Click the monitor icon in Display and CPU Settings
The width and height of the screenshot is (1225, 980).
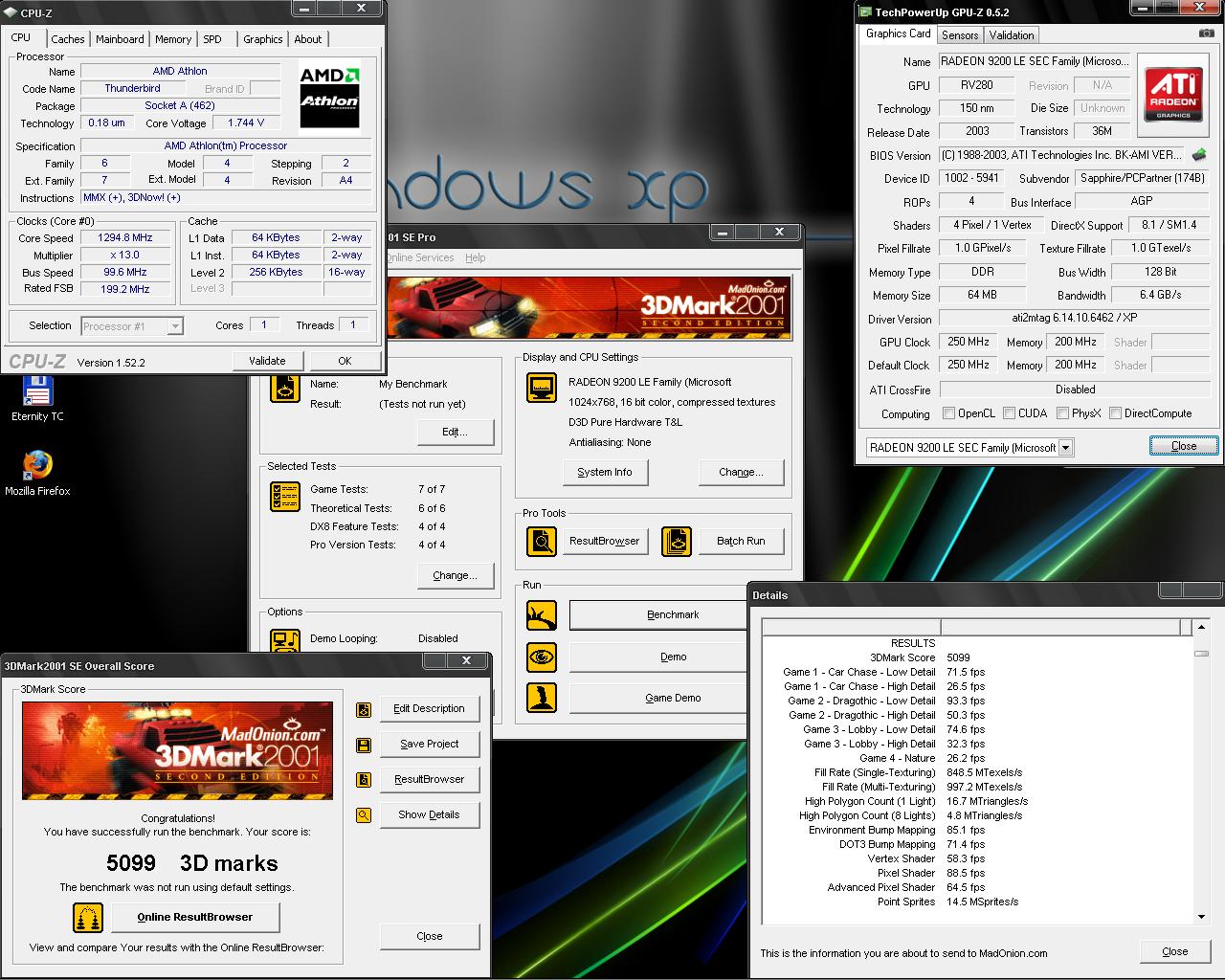[x=542, y=388]
